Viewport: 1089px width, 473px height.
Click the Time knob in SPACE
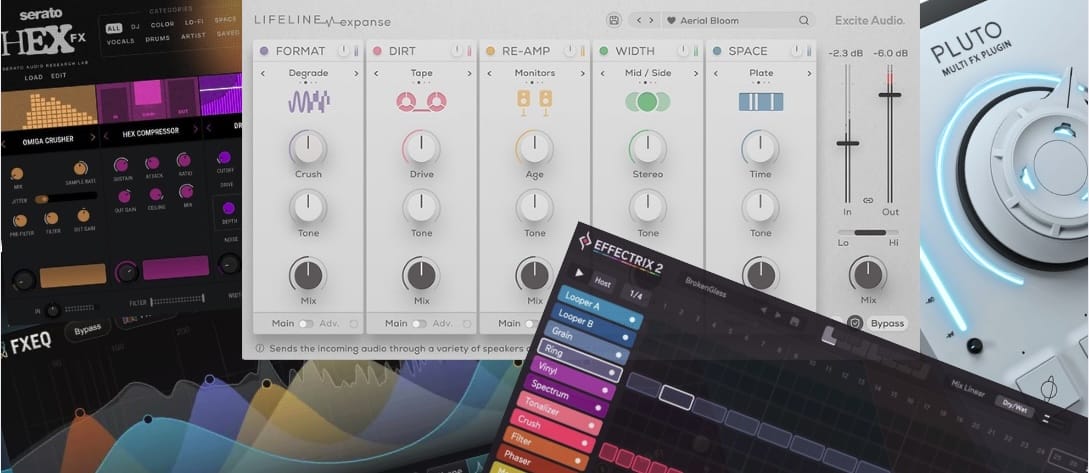(760, 147)
